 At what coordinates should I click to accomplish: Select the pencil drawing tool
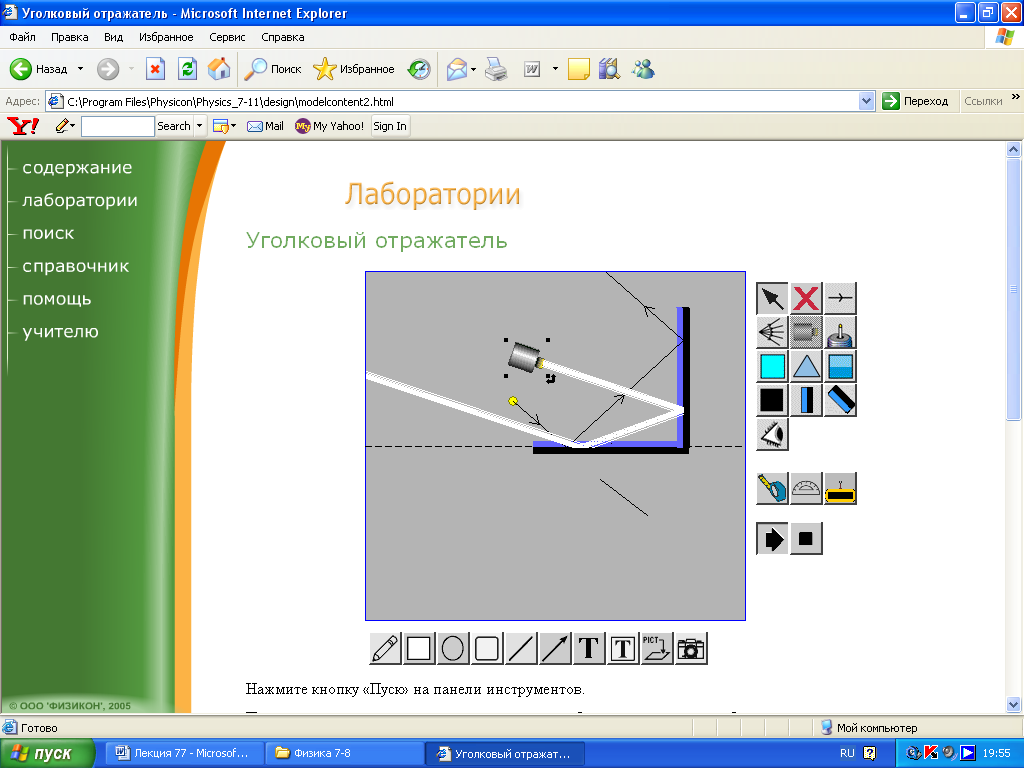385,648
